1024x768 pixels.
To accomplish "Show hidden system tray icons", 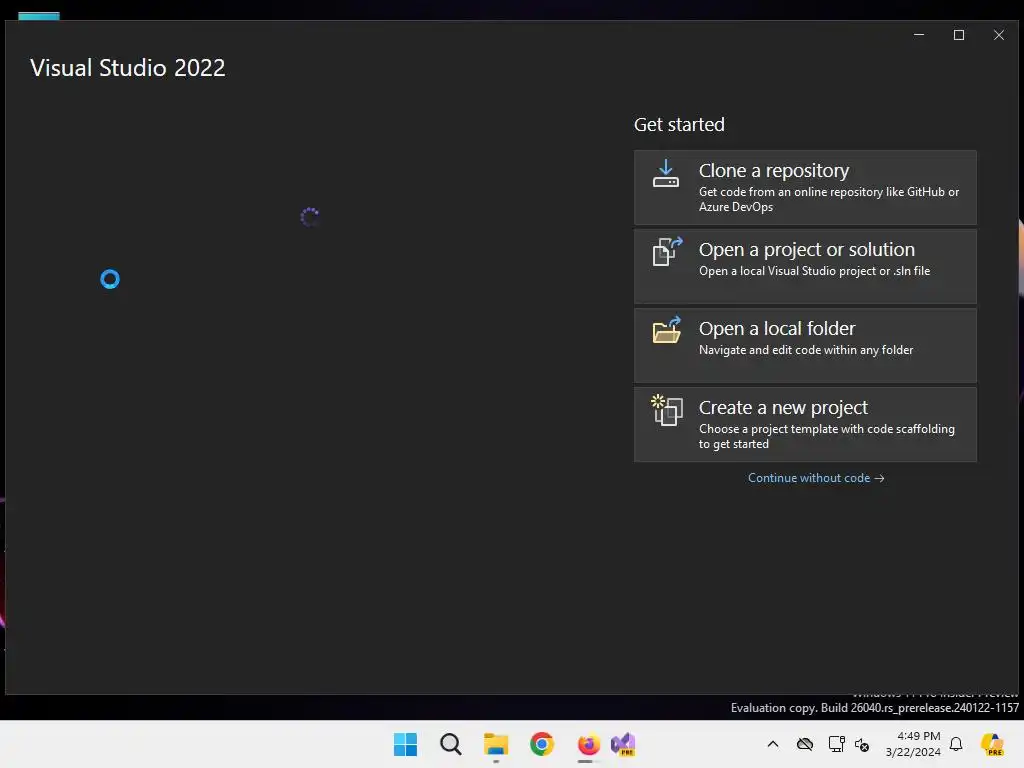I will [x=773, y=744].
